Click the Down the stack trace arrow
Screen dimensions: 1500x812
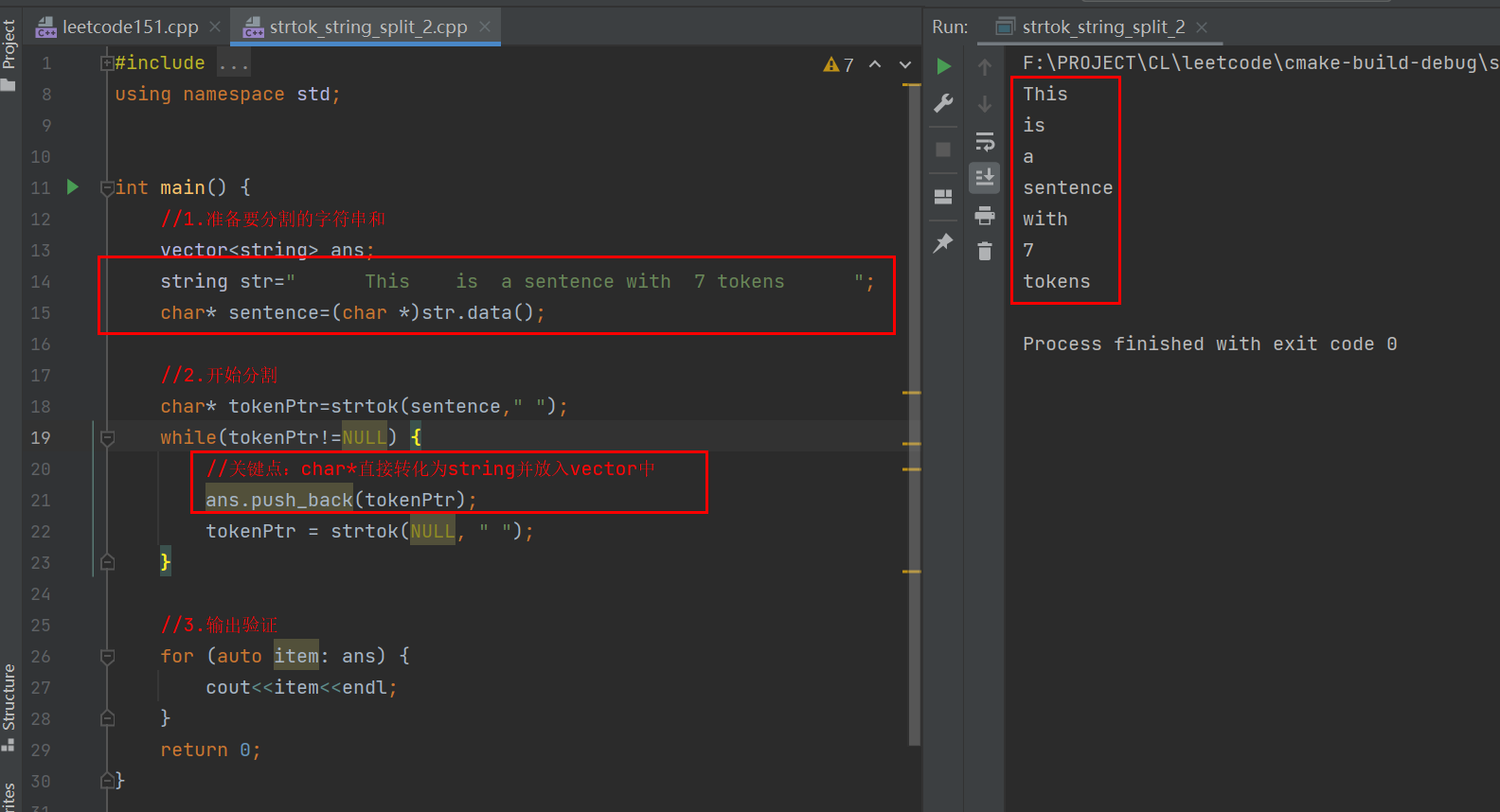click(985, 104)
